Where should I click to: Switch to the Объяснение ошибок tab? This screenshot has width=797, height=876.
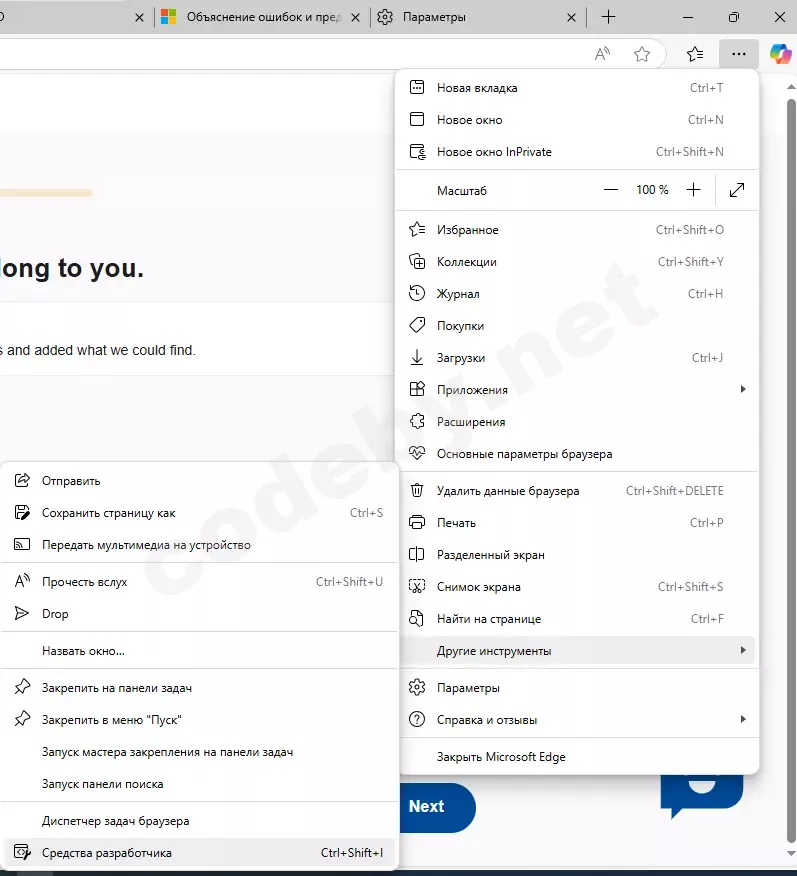point(262,17)
